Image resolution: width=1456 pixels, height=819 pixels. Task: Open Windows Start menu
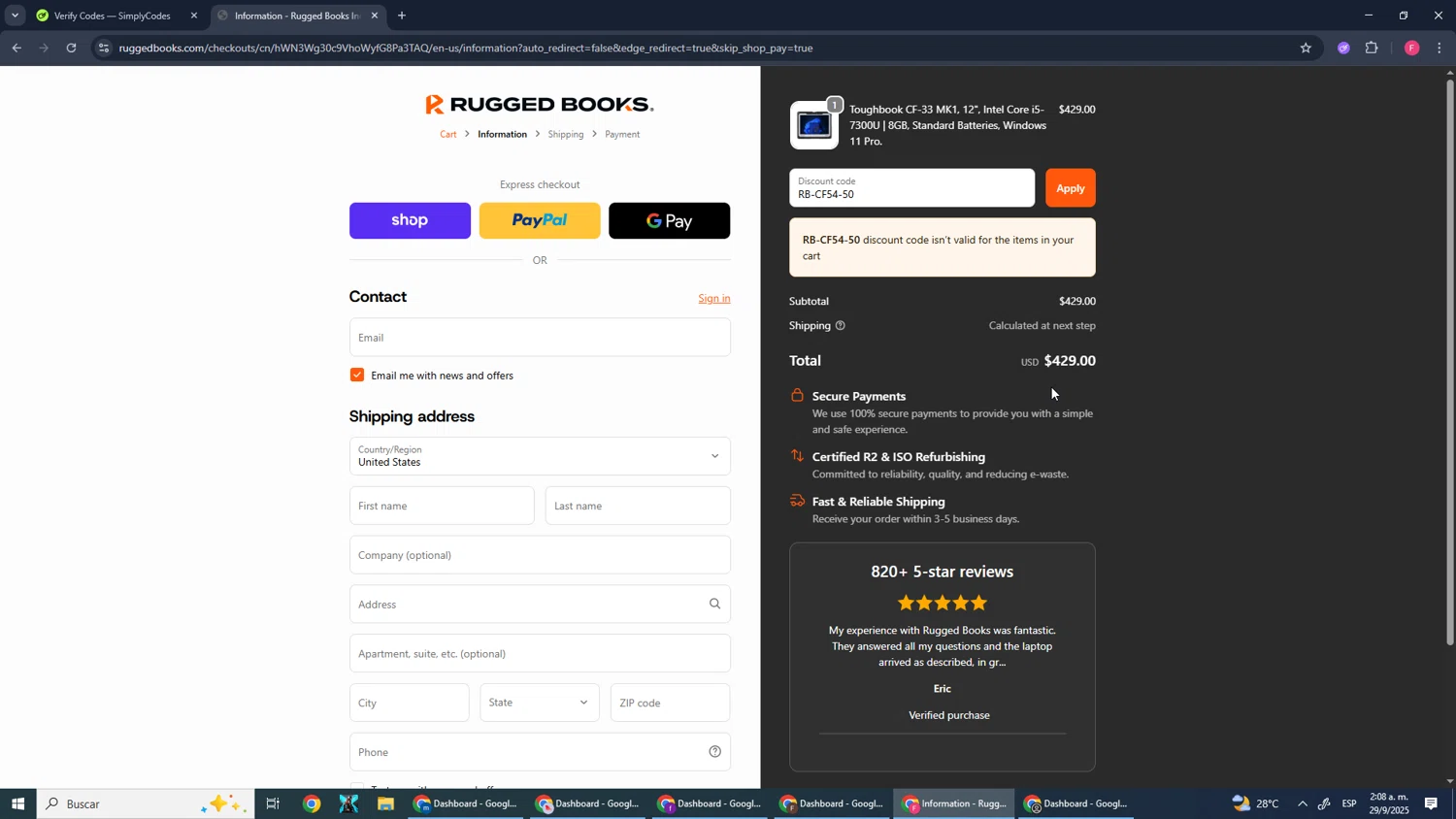click(x=17, y=803)
